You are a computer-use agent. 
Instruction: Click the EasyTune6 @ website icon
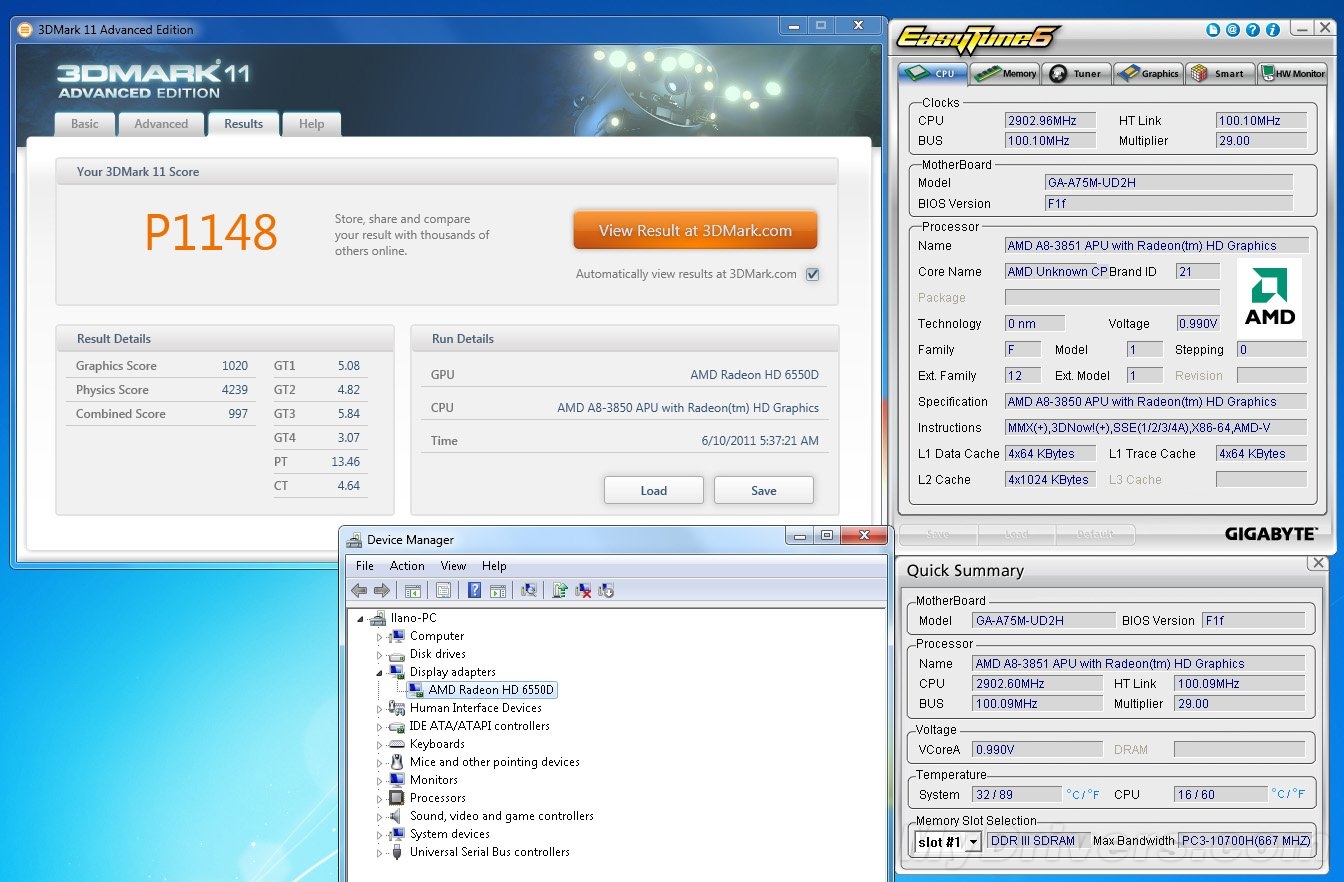click(1233, 31)
